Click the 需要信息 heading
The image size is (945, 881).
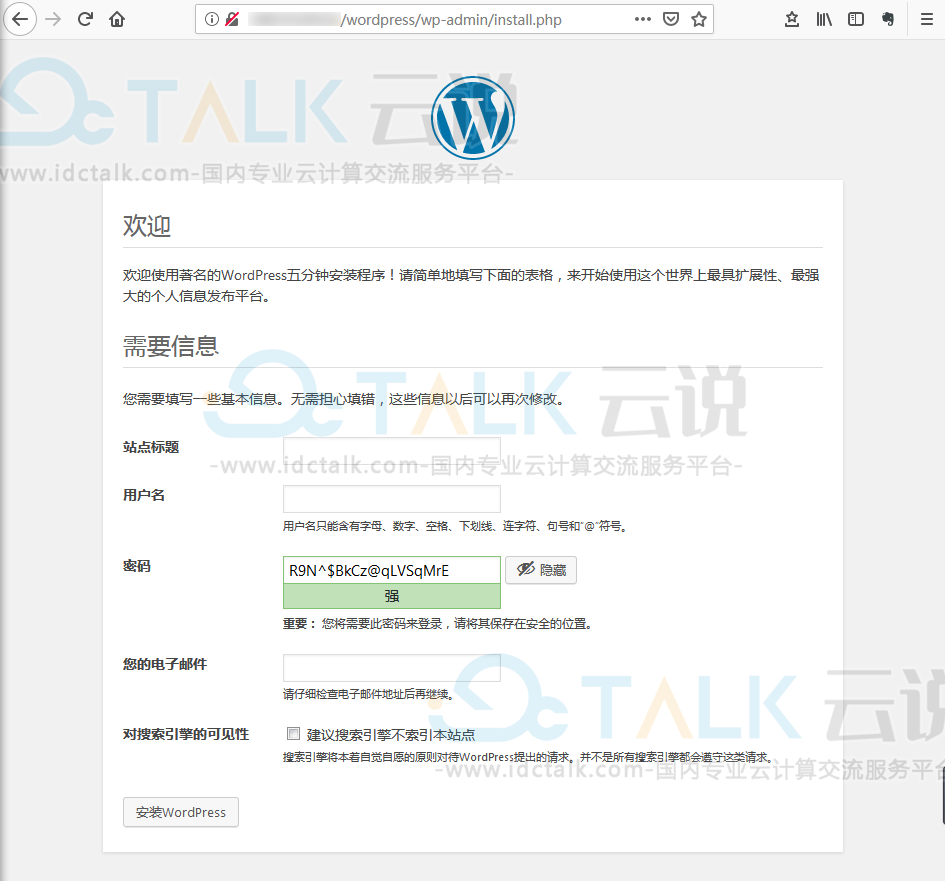point(171,346)
